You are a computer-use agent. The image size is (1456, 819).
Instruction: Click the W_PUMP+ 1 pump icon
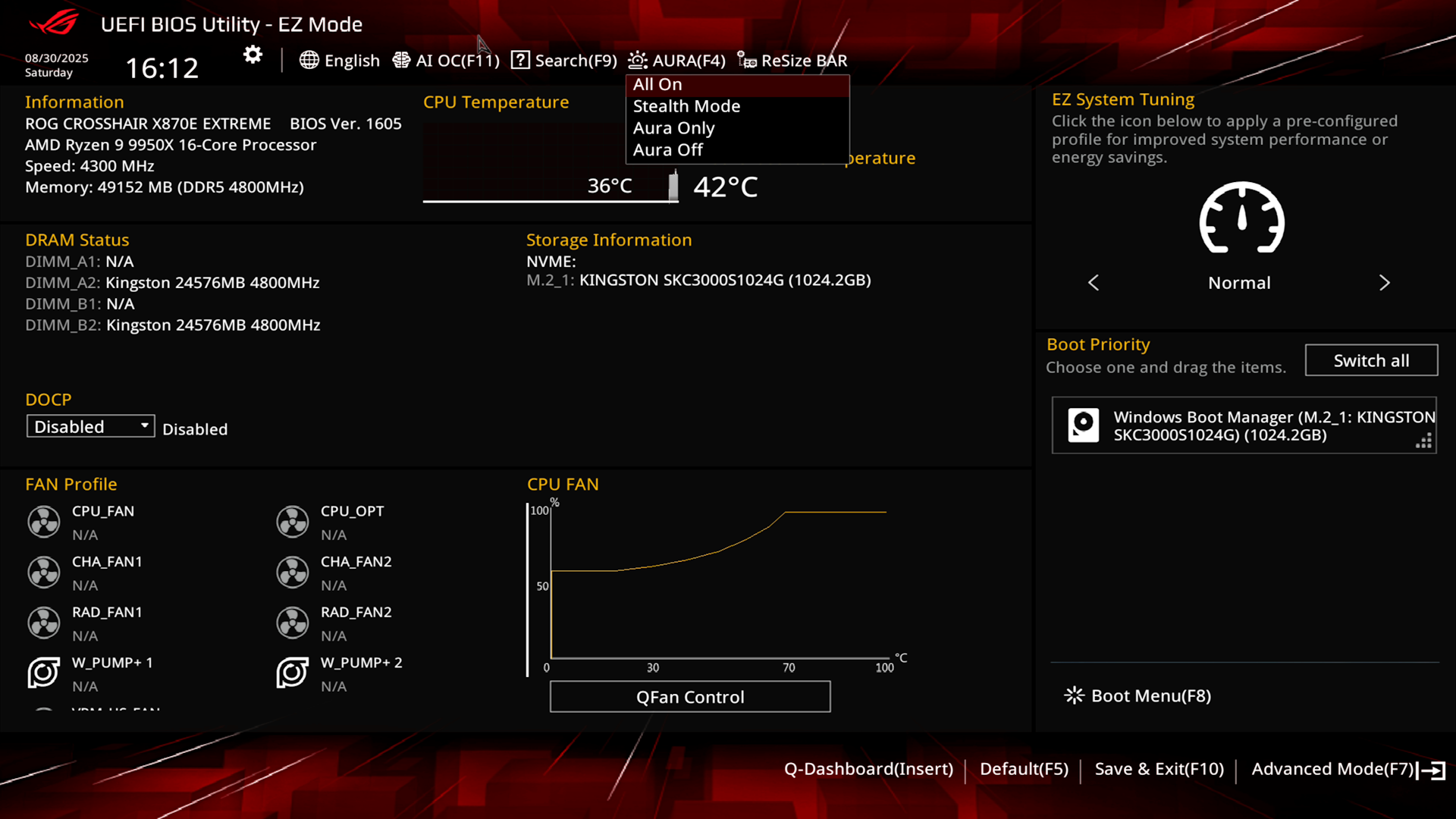tap(44, 673)
